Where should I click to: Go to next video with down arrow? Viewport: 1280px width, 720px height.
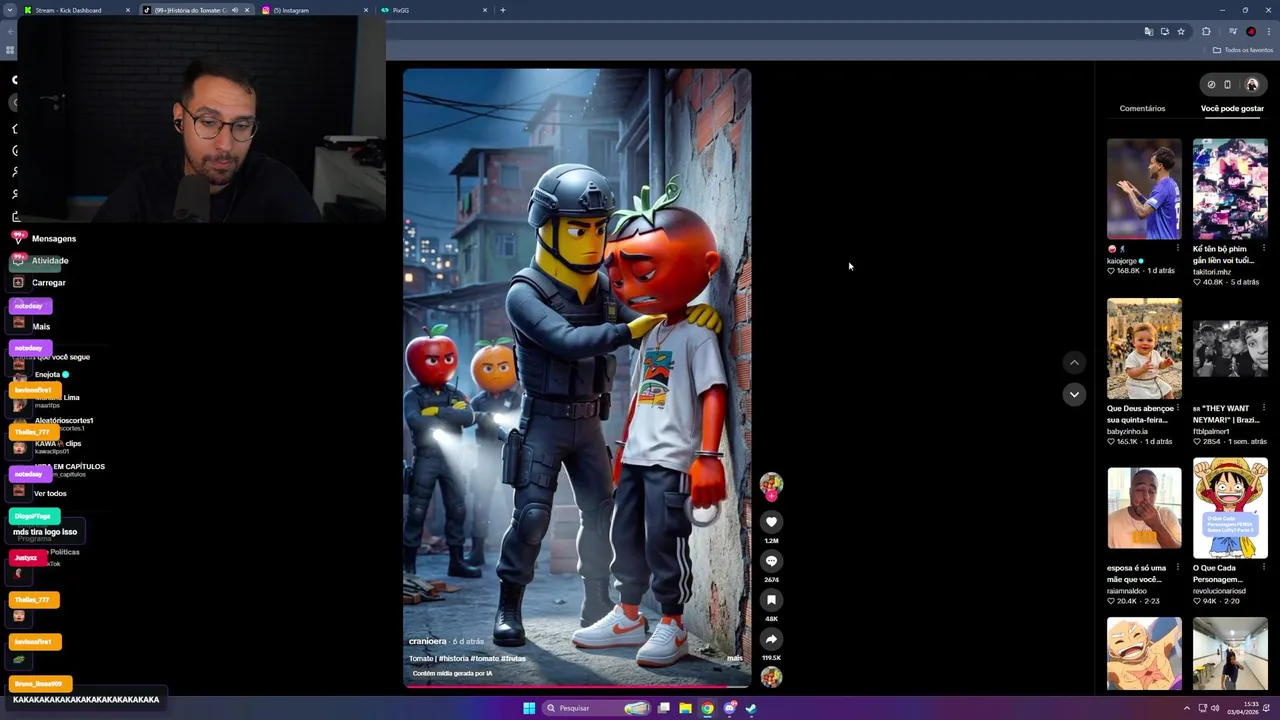[1074, 394]
